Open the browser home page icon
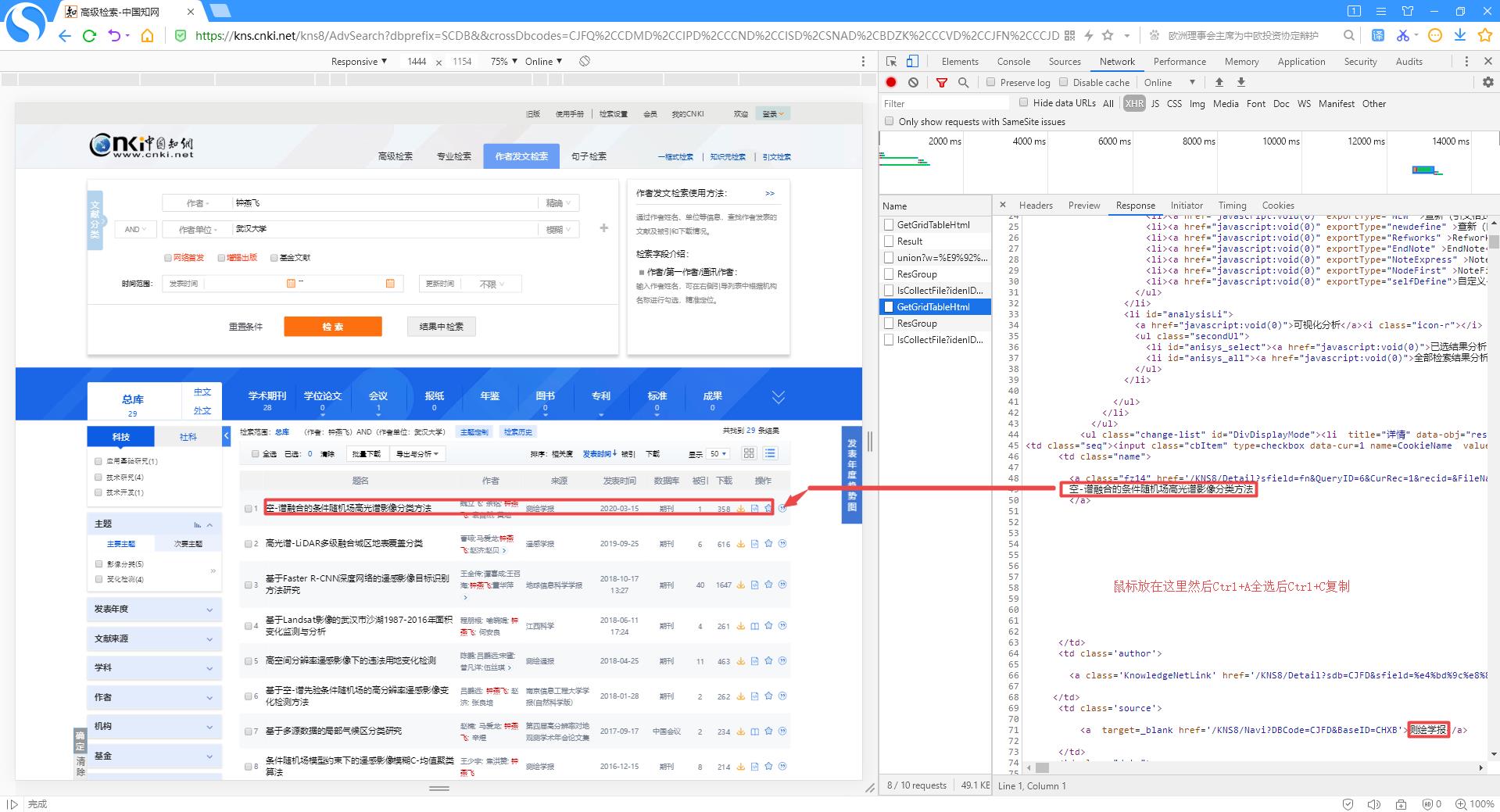Viewport: 1500px width, 812px height. click(x=147, y=36)
